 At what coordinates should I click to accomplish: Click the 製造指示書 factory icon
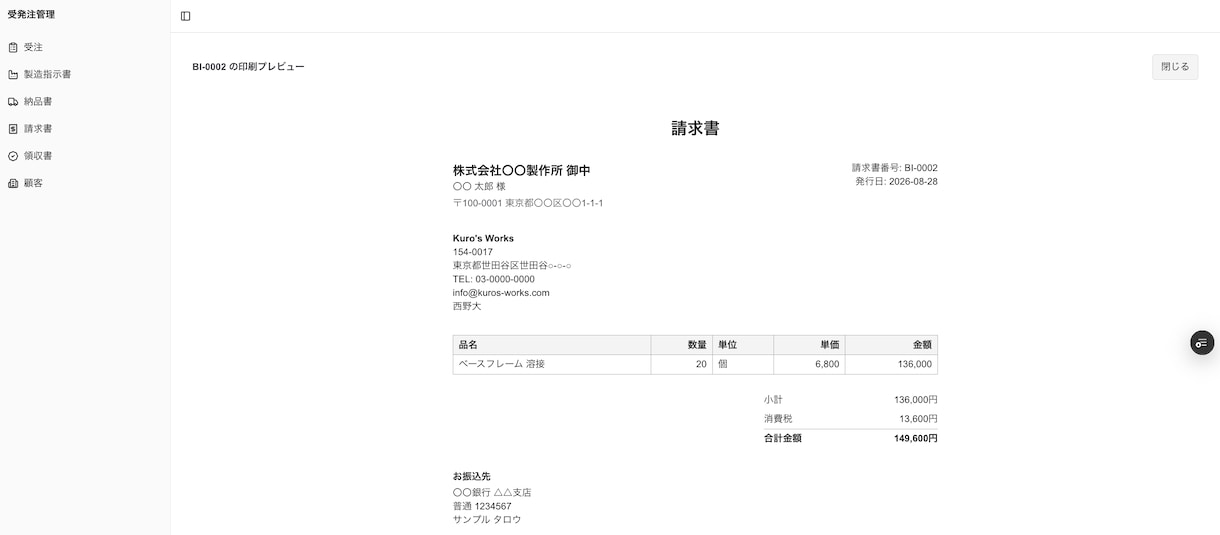(13, 74)
